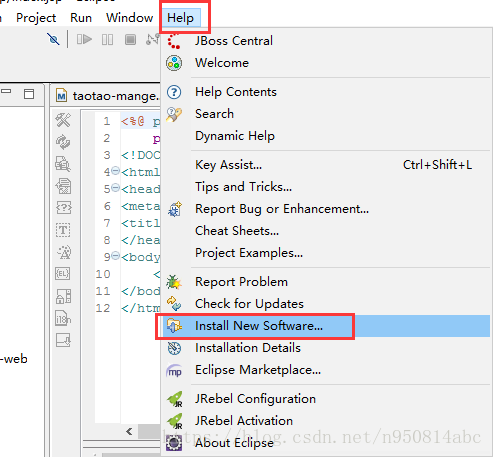Screen dimensions: 493x457
Task: Select JRebel Activation entry
Action: click(x=326, y=421)
